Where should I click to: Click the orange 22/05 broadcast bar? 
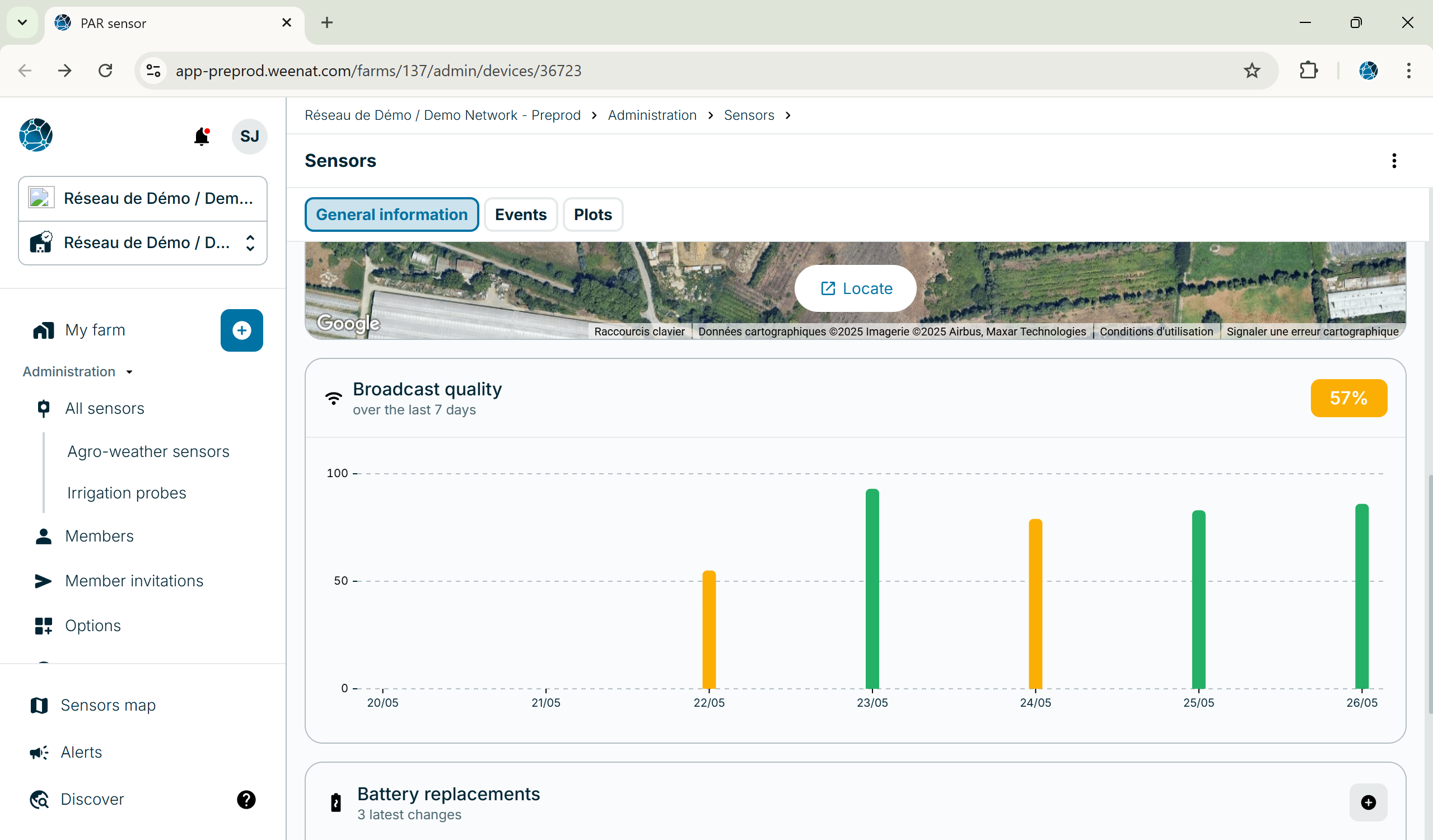pos(709,629)
